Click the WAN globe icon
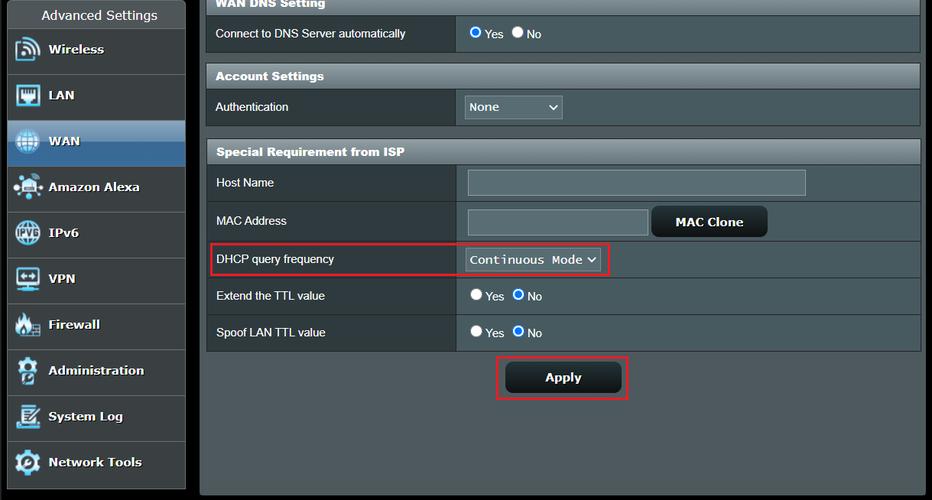The width and height of the screenshot is (932, 500). 28,142
